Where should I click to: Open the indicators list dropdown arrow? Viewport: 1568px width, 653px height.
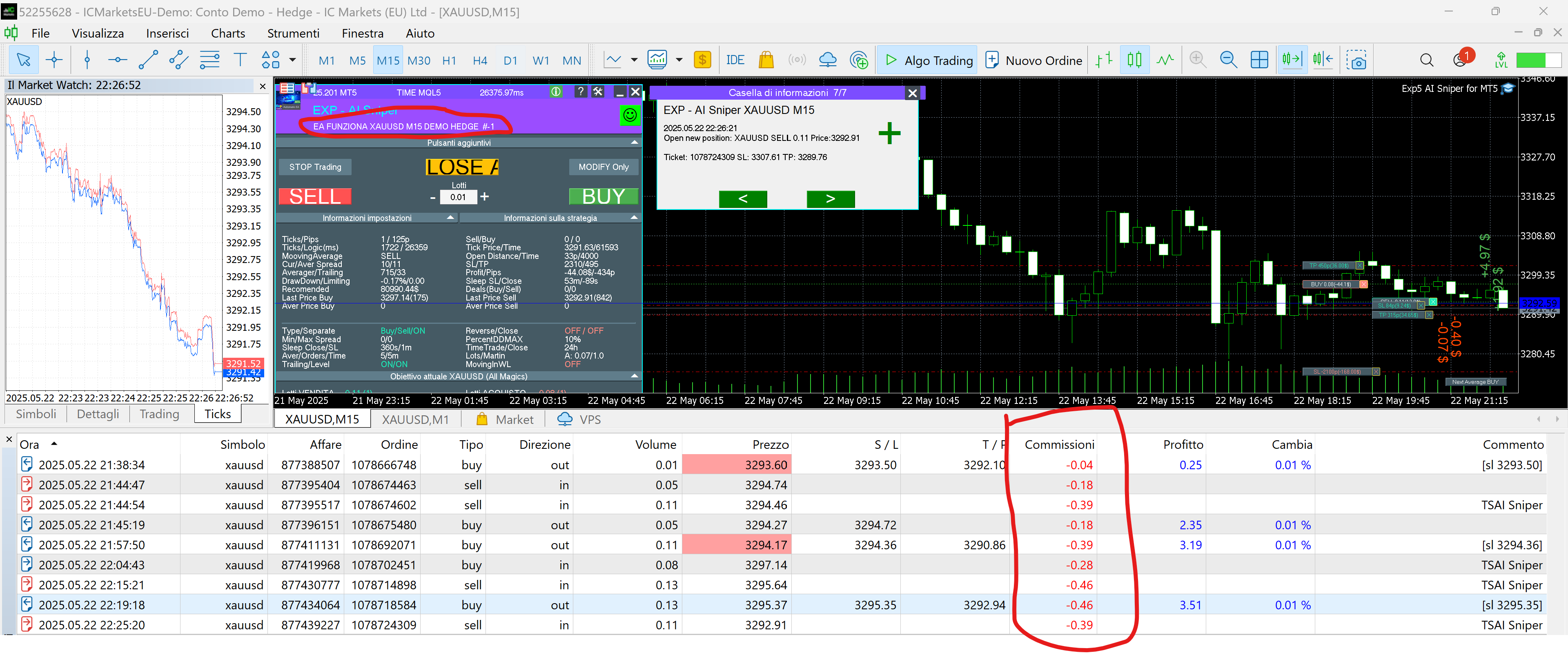[679, 60]
